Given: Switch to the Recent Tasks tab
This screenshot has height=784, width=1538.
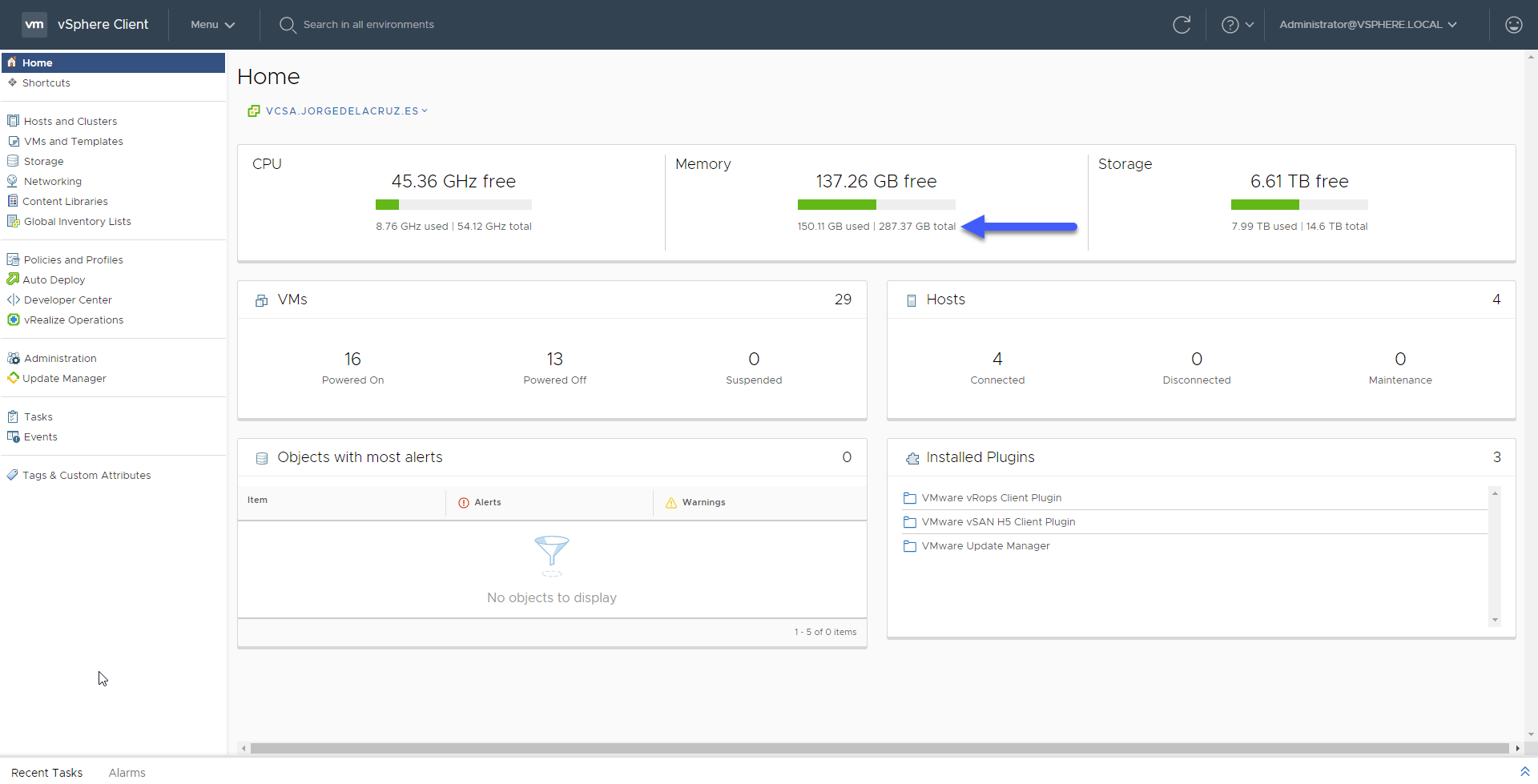Looking at the screenshot, I should (47, 773).
